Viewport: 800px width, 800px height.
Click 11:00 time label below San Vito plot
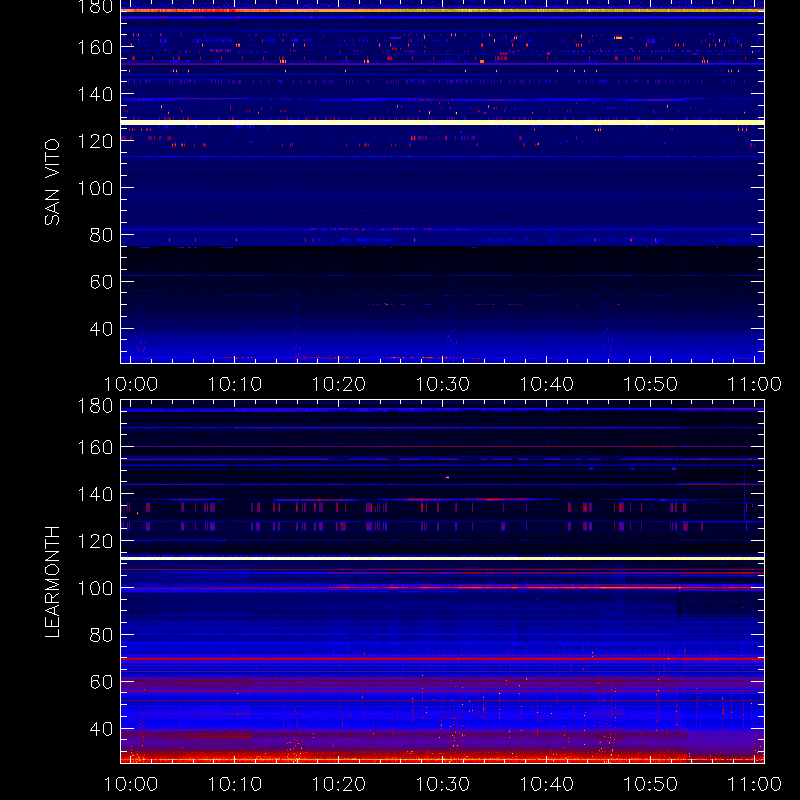[x=754, y=384]
